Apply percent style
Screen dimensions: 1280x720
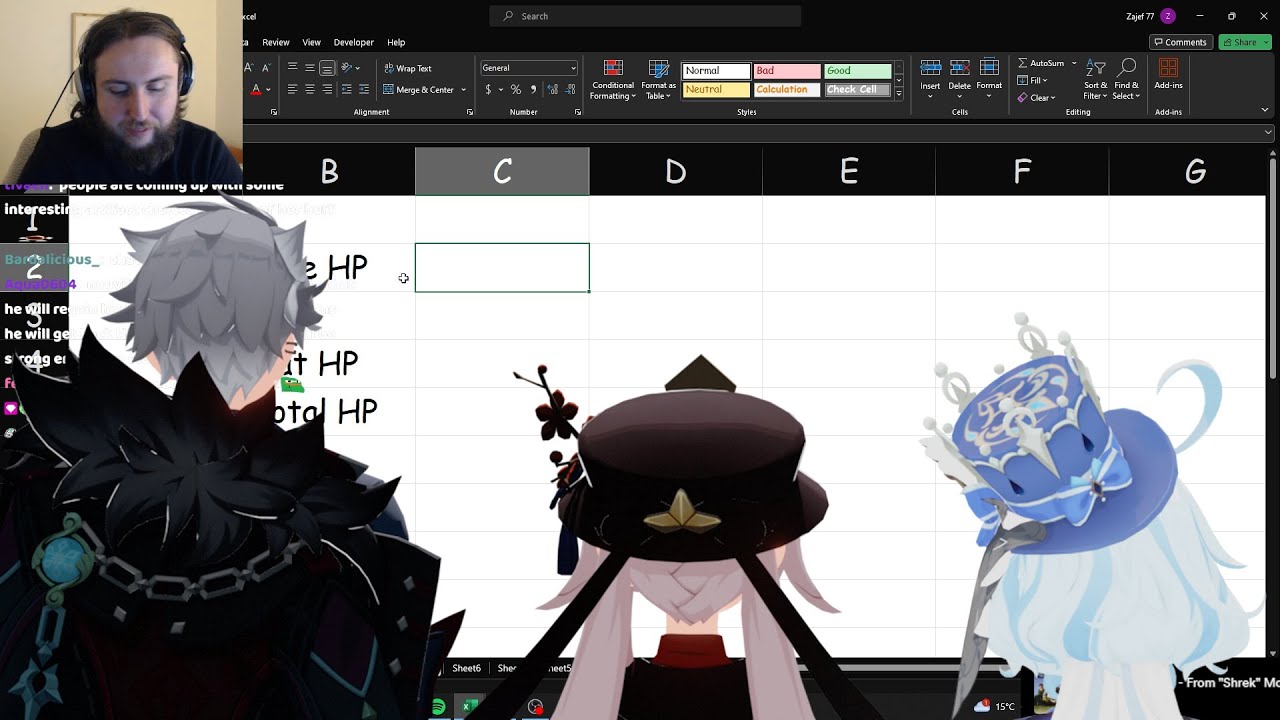pyautogui.click(x=516, y=90)
